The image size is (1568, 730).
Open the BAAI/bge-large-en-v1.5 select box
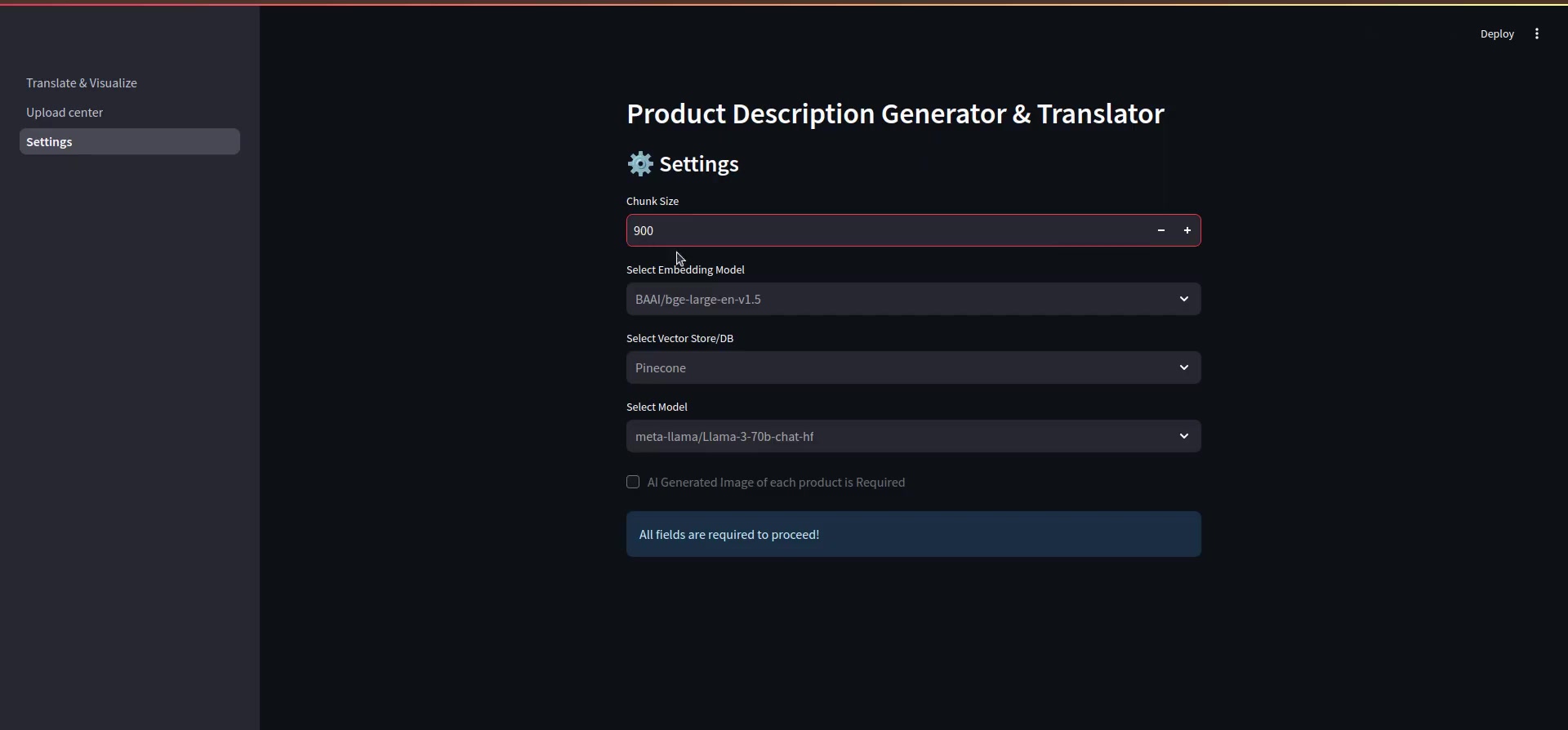pos(913,300)
